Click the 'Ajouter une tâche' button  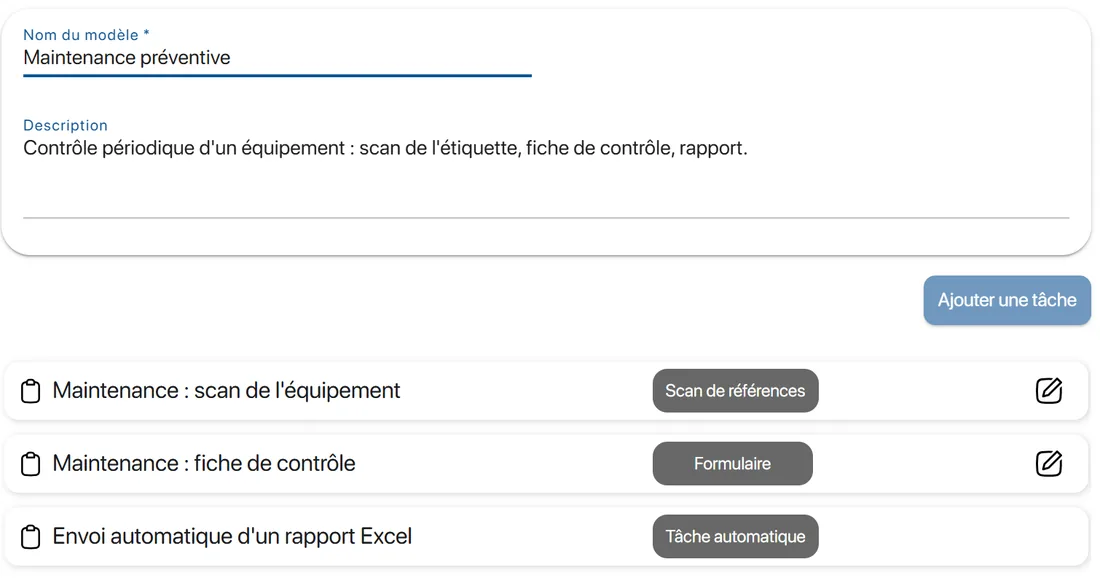1007,300
